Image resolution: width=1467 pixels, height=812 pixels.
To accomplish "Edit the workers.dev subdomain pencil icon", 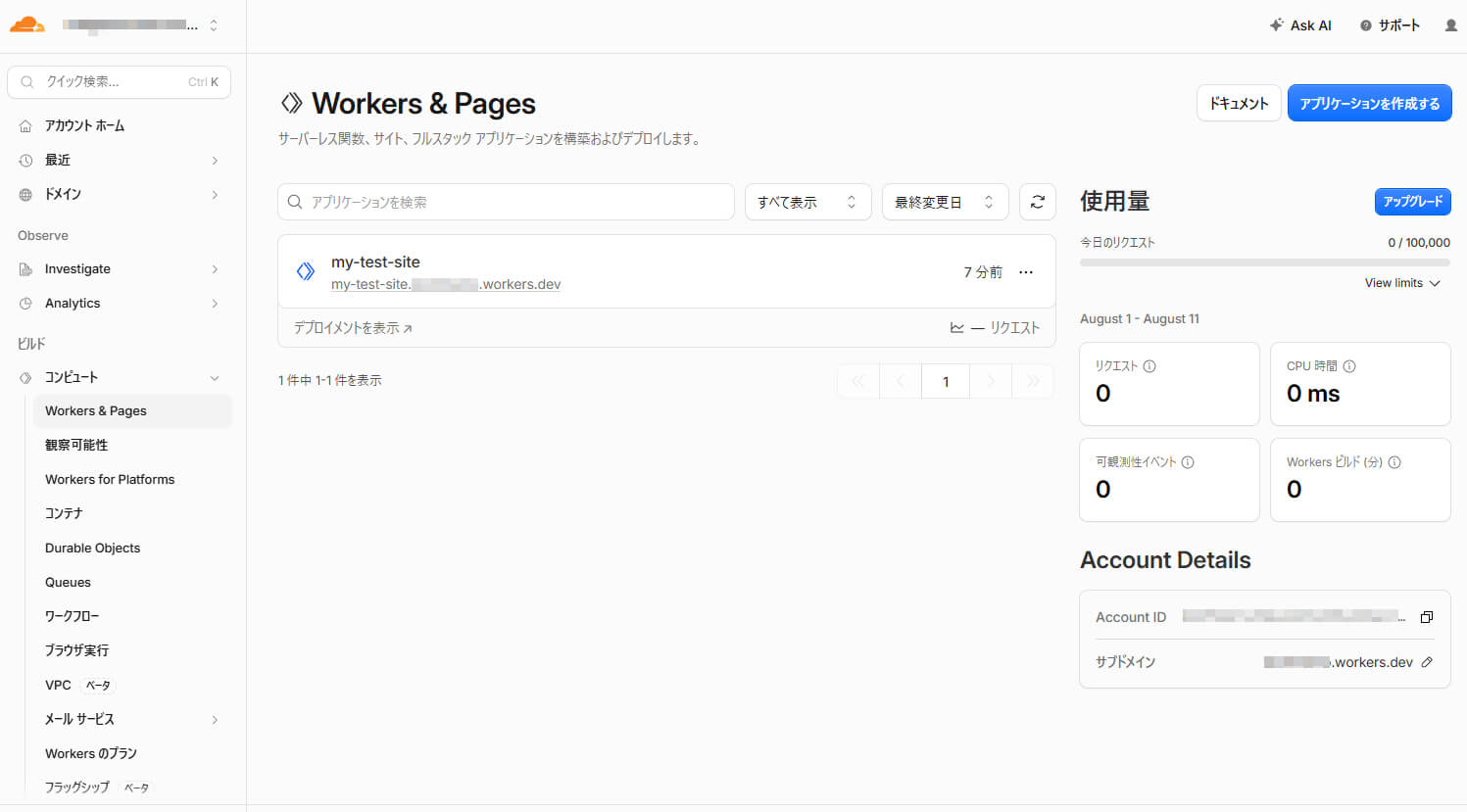I will pos(1427,662).
